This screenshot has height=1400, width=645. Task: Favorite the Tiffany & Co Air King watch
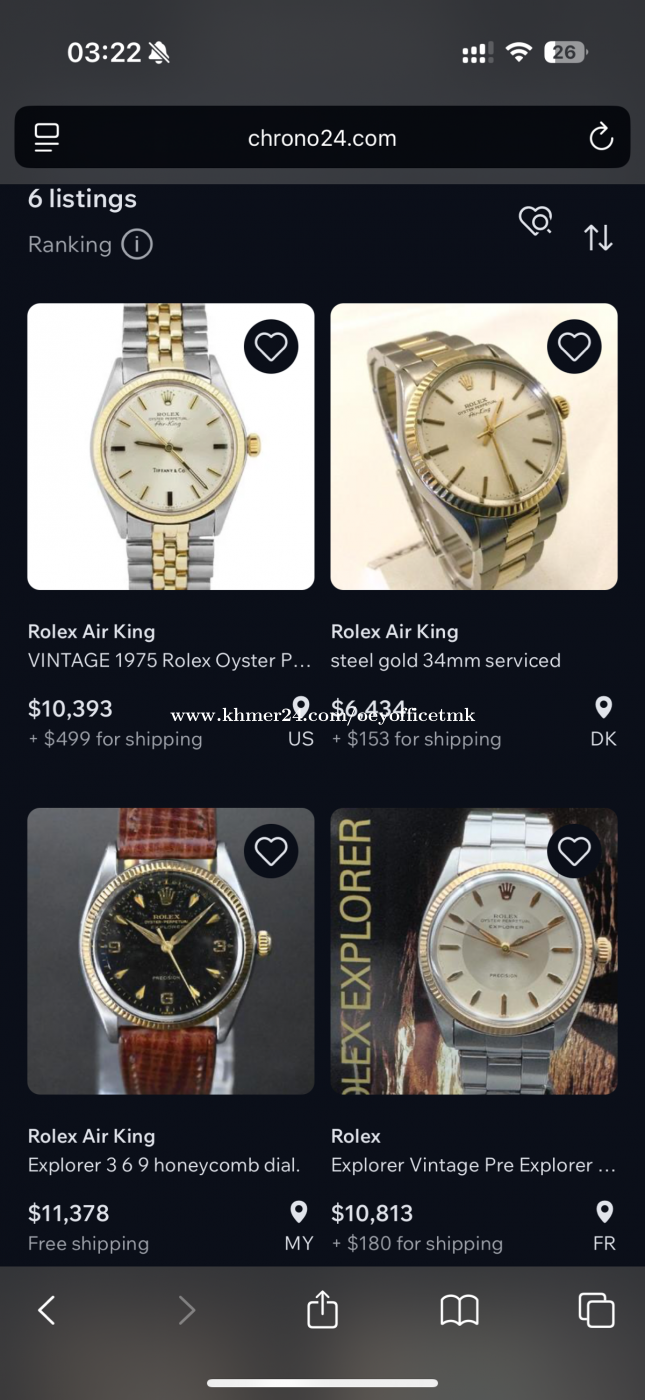tap(271, 347)
